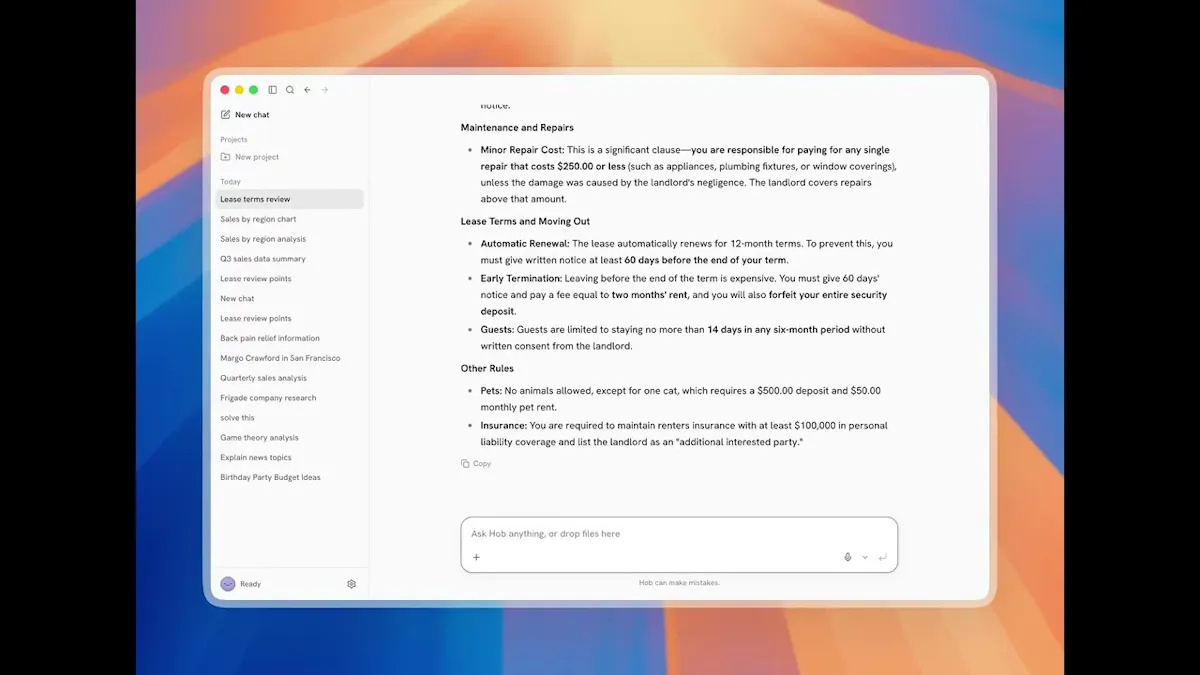Open Margo Crawford in San Francisco chat

tap(290, 358)
